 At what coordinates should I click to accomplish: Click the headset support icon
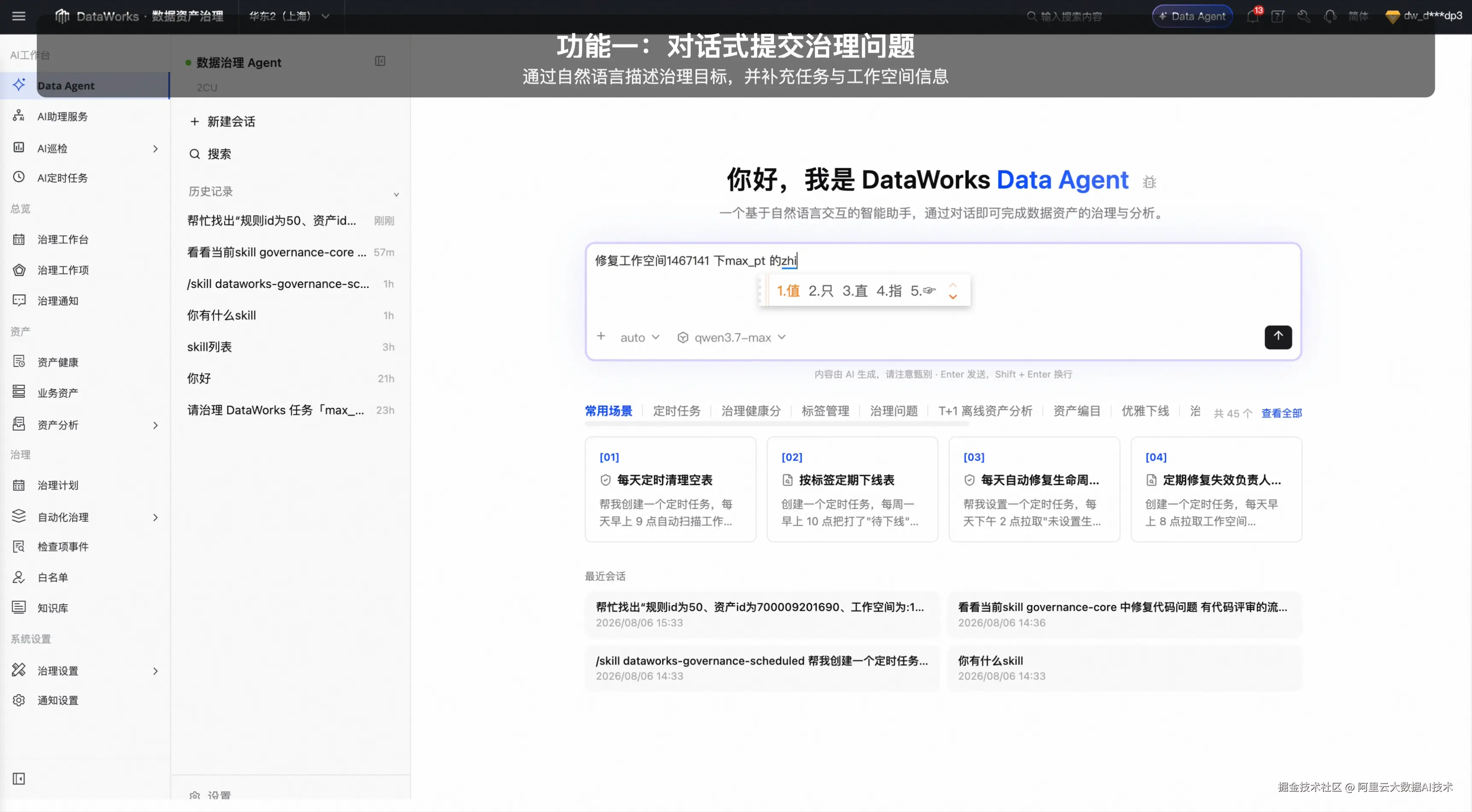coord(1330,16)
